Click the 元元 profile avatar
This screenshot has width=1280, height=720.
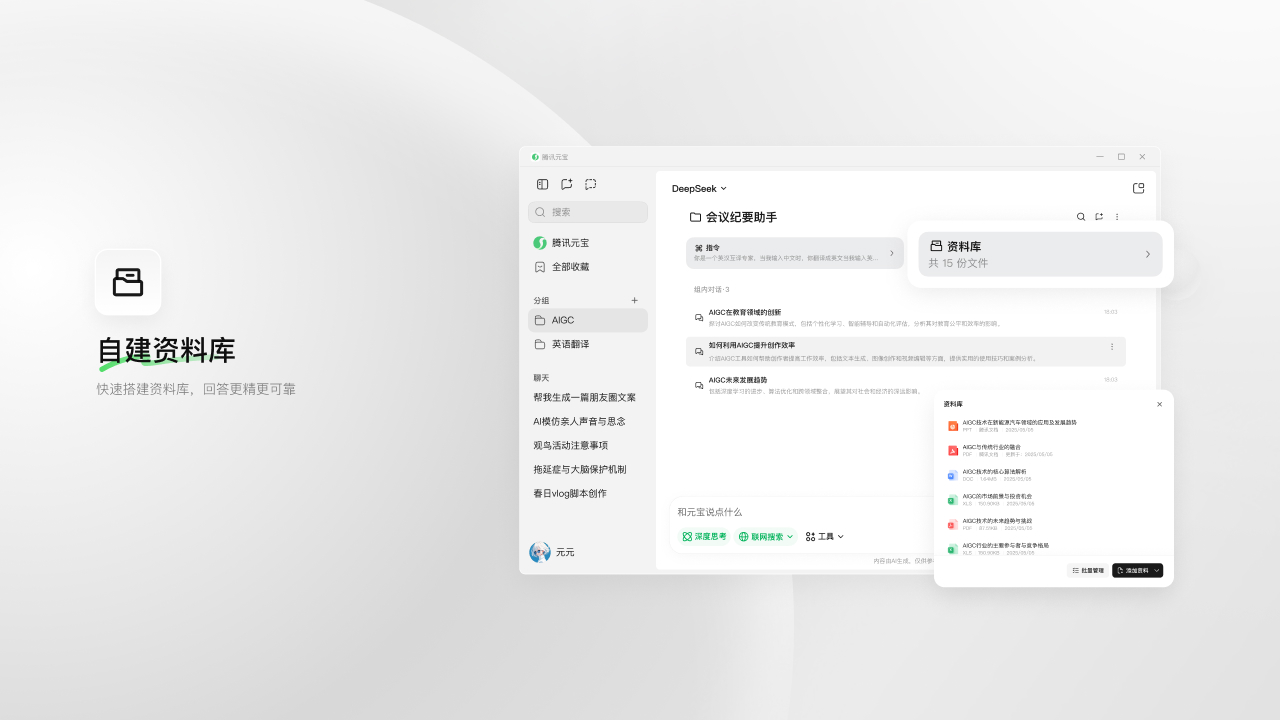[x=540, y=551]
